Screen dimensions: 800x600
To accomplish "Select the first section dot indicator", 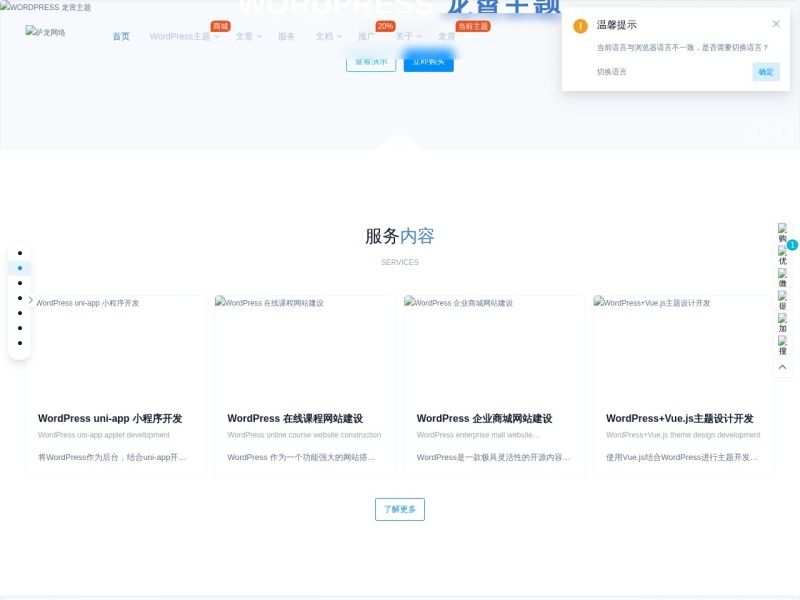I will tap(20, 253).
